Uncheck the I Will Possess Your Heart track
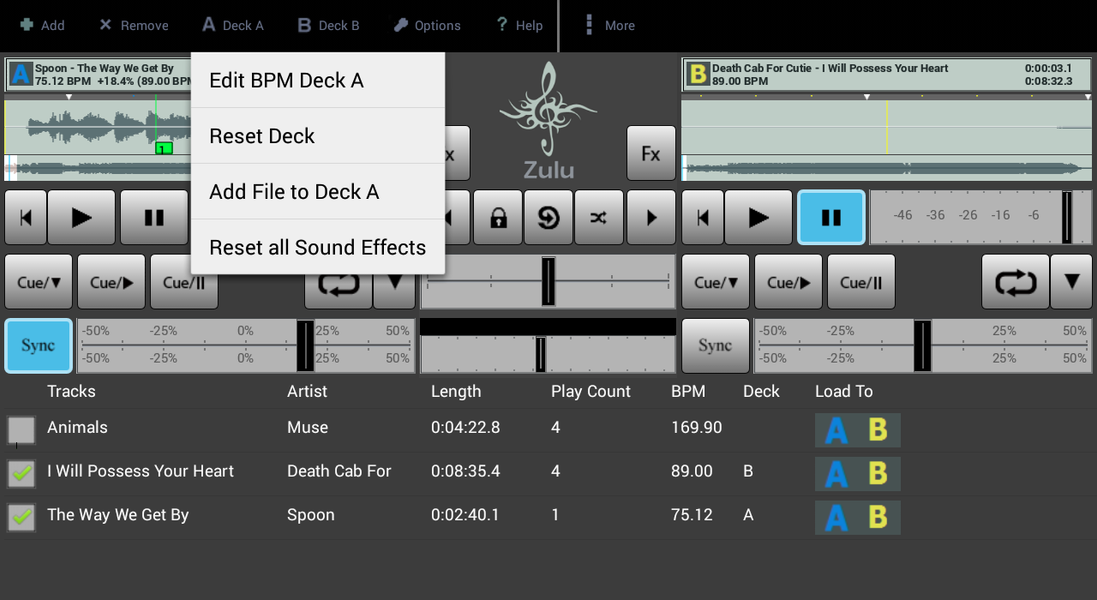Viewport: 1097px width, 600px height. tap(21, 473)
